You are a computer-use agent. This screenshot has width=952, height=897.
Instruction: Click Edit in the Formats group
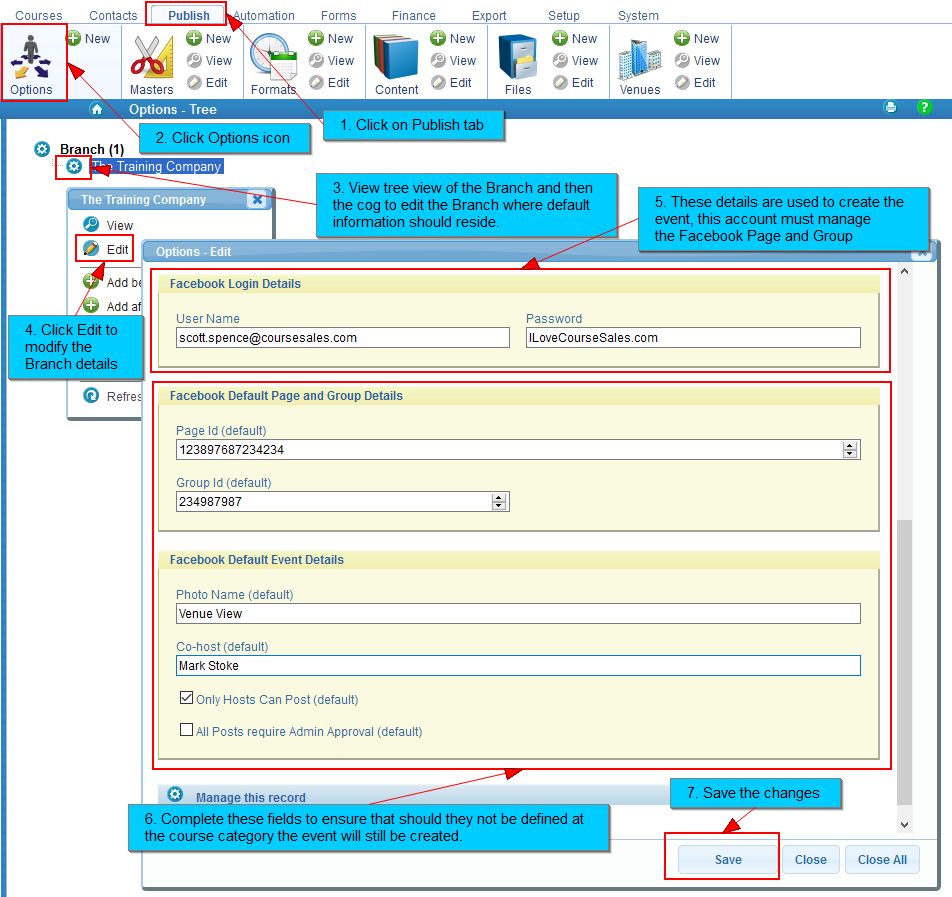330,82
